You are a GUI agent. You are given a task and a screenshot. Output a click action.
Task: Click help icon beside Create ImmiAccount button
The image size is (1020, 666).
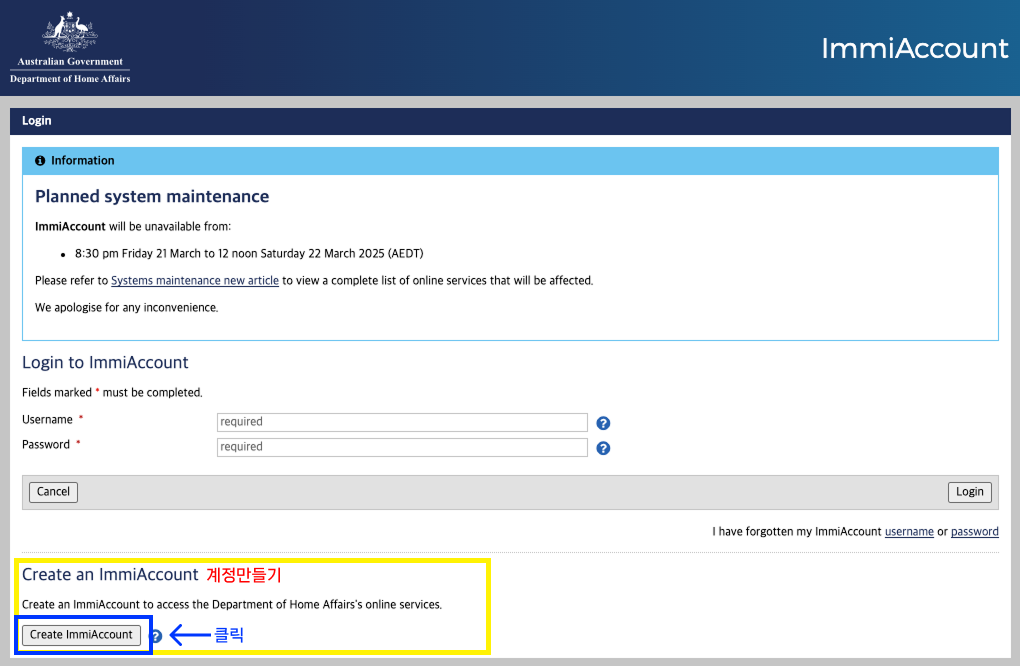156,636
